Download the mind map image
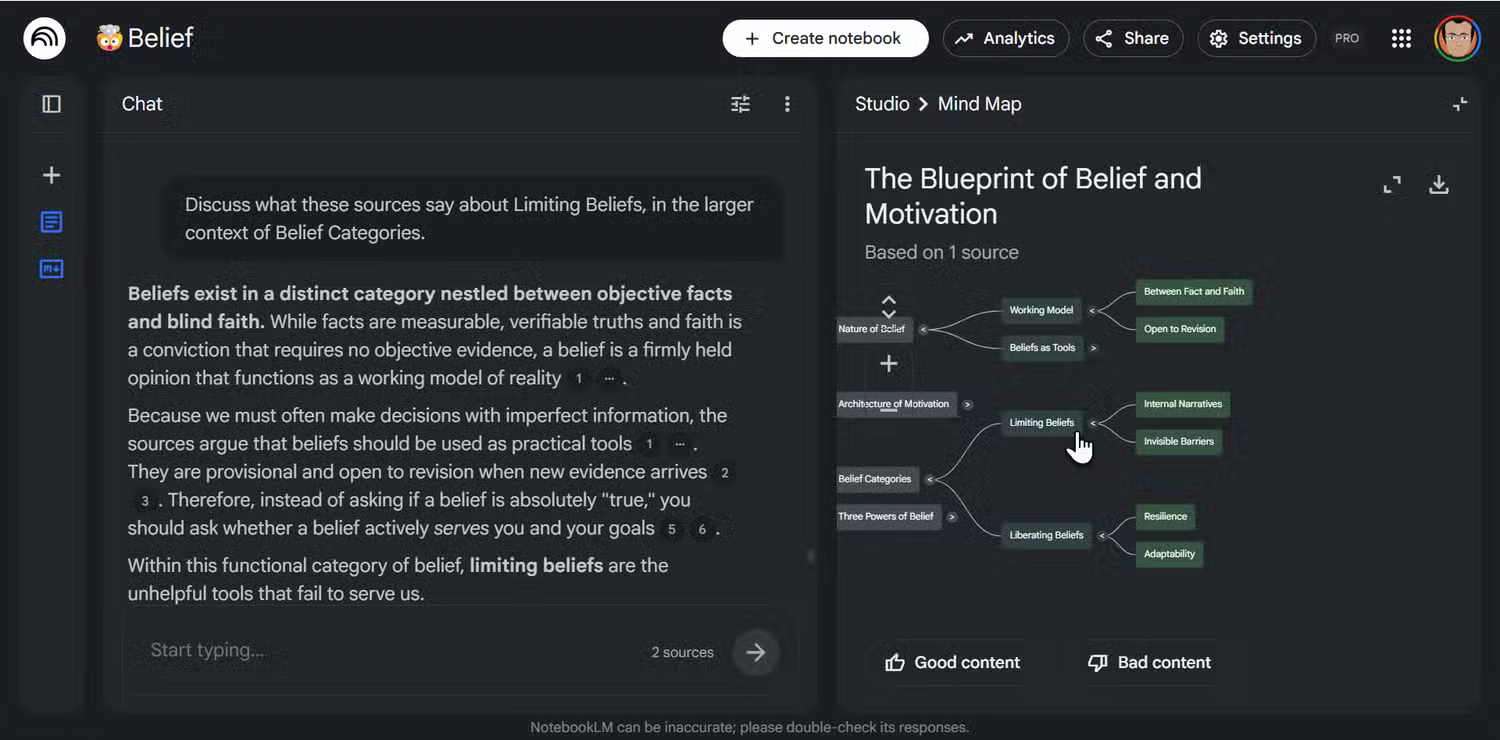The height and width of the screenshot is (740, 1500). click(1438, 185)
